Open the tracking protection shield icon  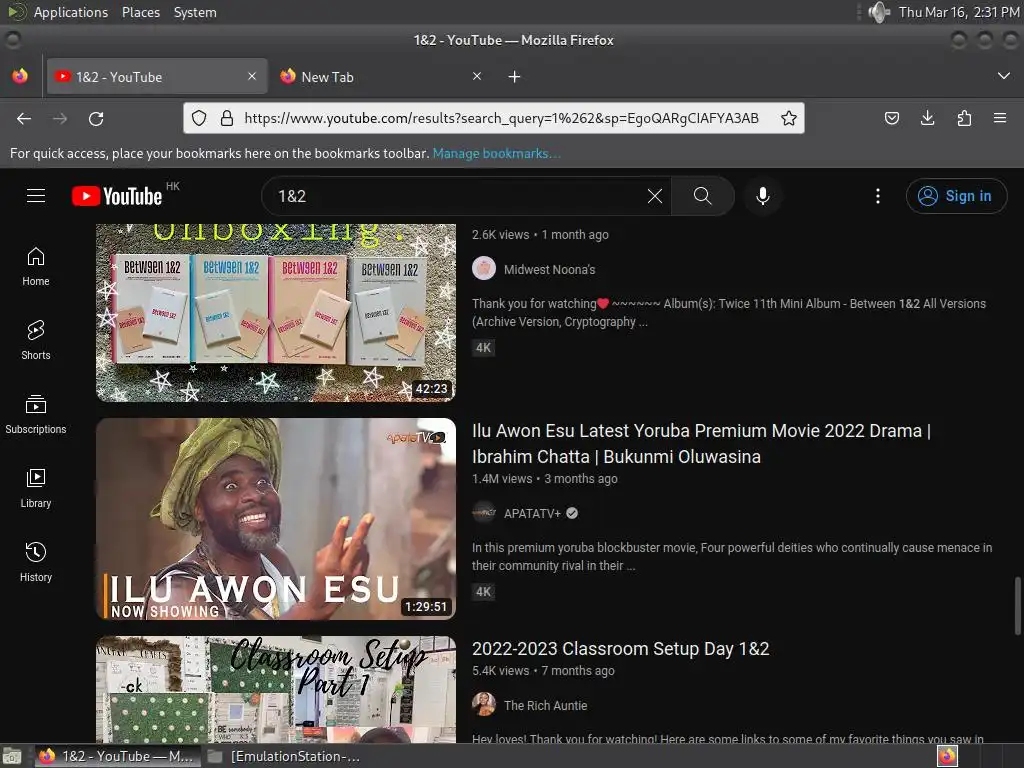click(x=199, y=118)
